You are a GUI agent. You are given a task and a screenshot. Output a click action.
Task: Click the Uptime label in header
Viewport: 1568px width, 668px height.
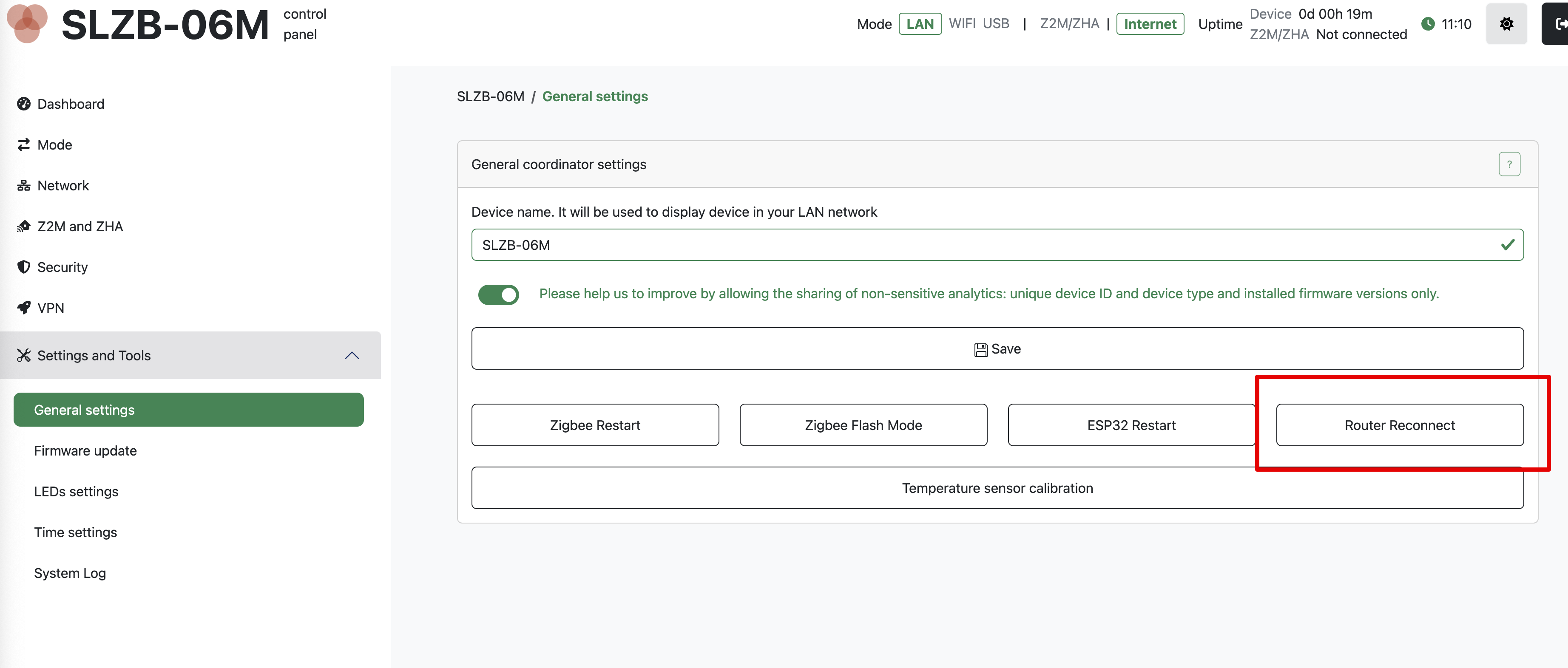[1220, 24]
